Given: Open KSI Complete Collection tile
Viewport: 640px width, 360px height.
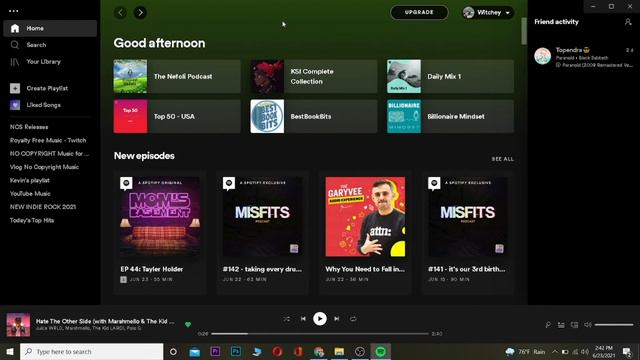Looking at the screenshot, I should point(313,76).
